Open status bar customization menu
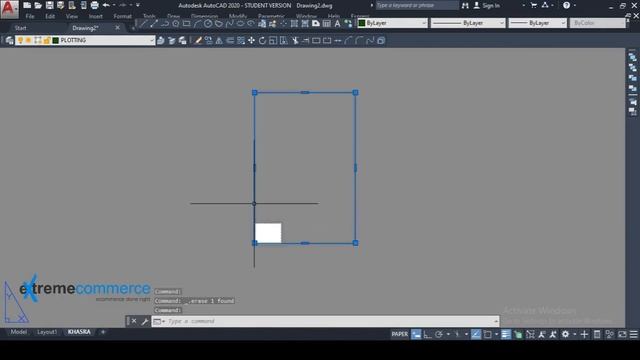 pyautogui.click(x=633, y=334)
